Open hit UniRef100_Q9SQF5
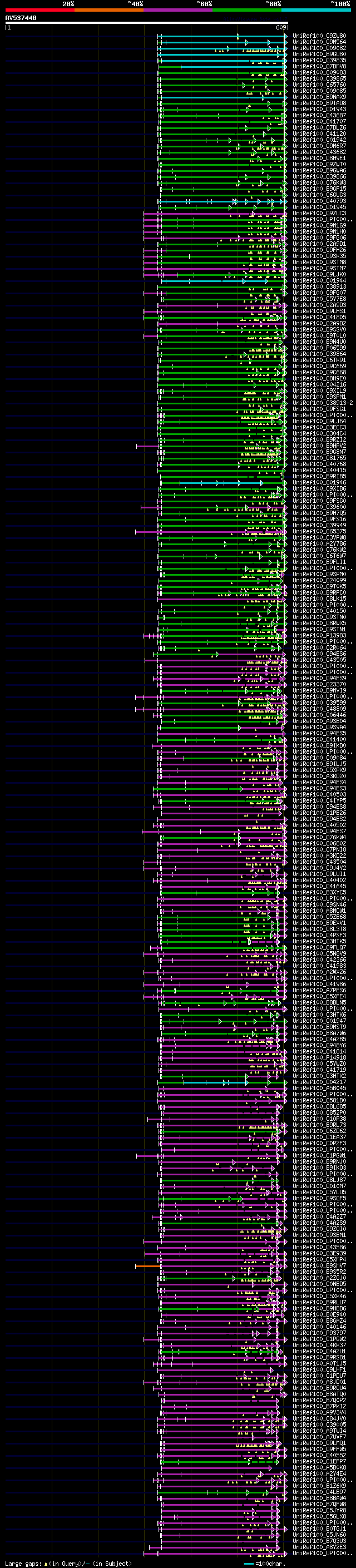This screenshot has width=356, height=1568. click(319, 1199)
